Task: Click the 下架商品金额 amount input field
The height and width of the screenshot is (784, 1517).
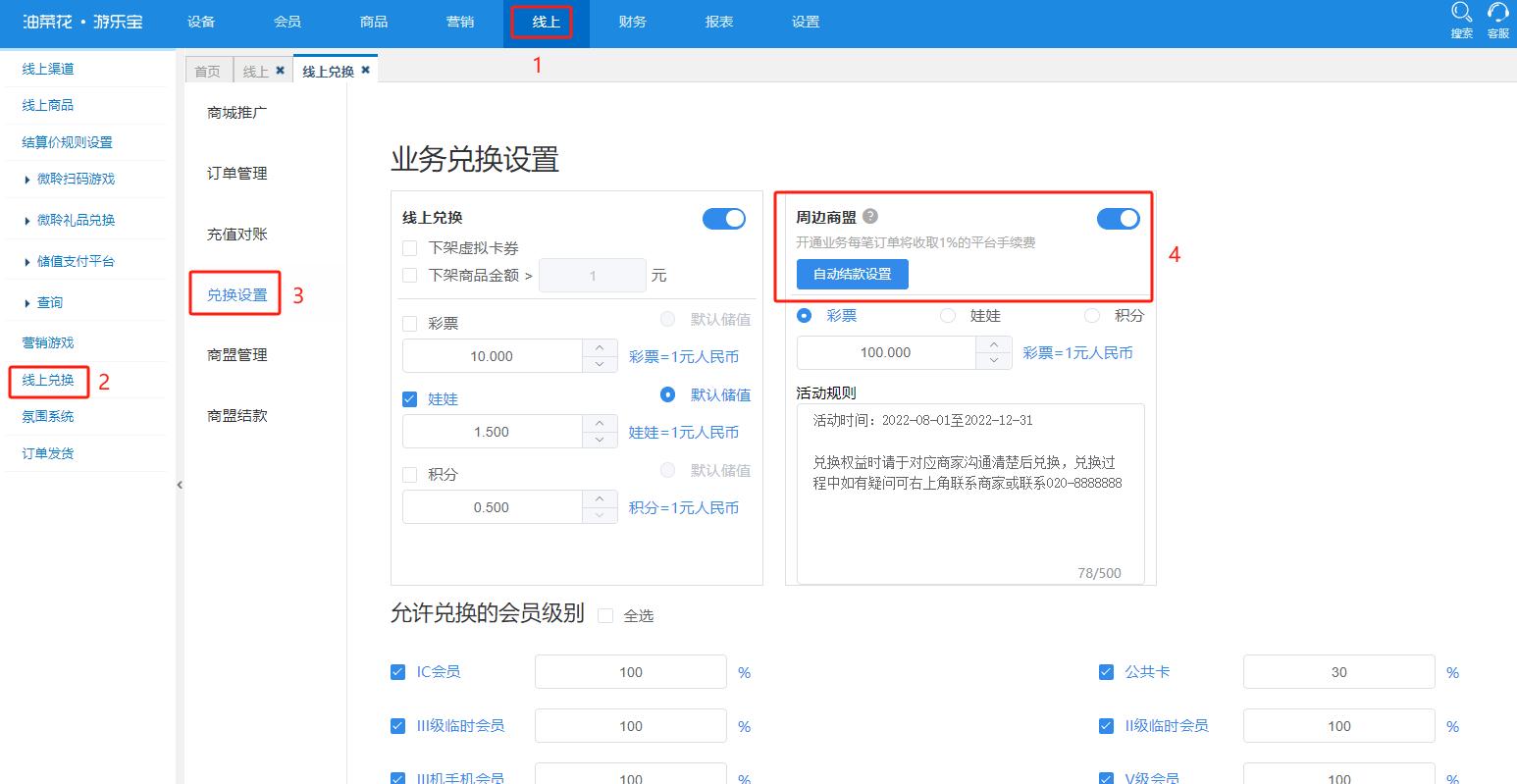Action: point(593,276)
